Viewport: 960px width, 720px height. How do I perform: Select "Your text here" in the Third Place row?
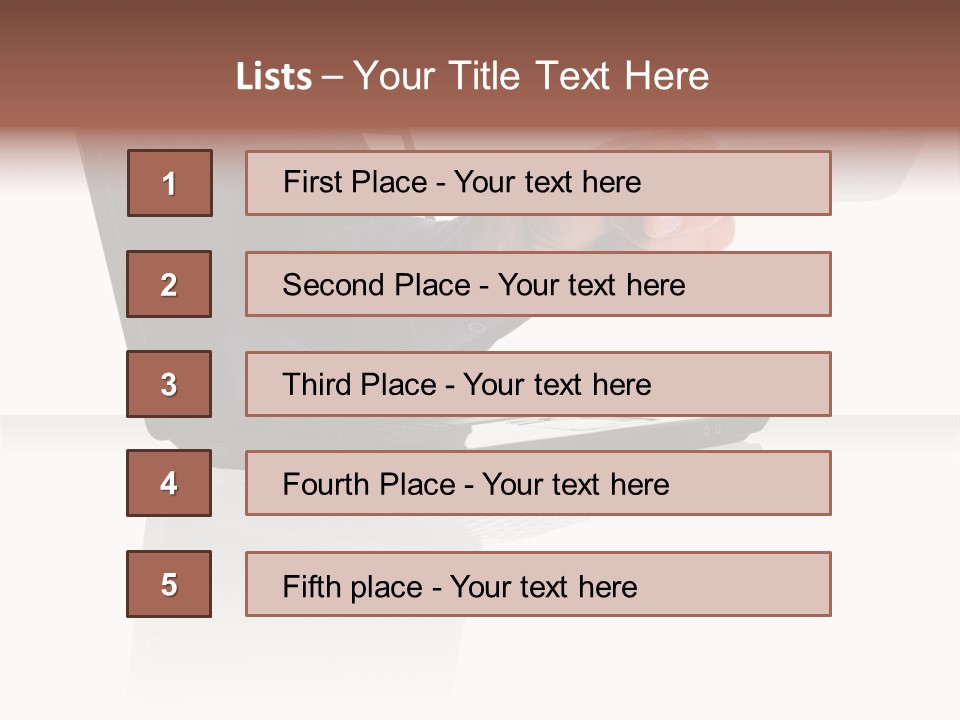point(557,385)
